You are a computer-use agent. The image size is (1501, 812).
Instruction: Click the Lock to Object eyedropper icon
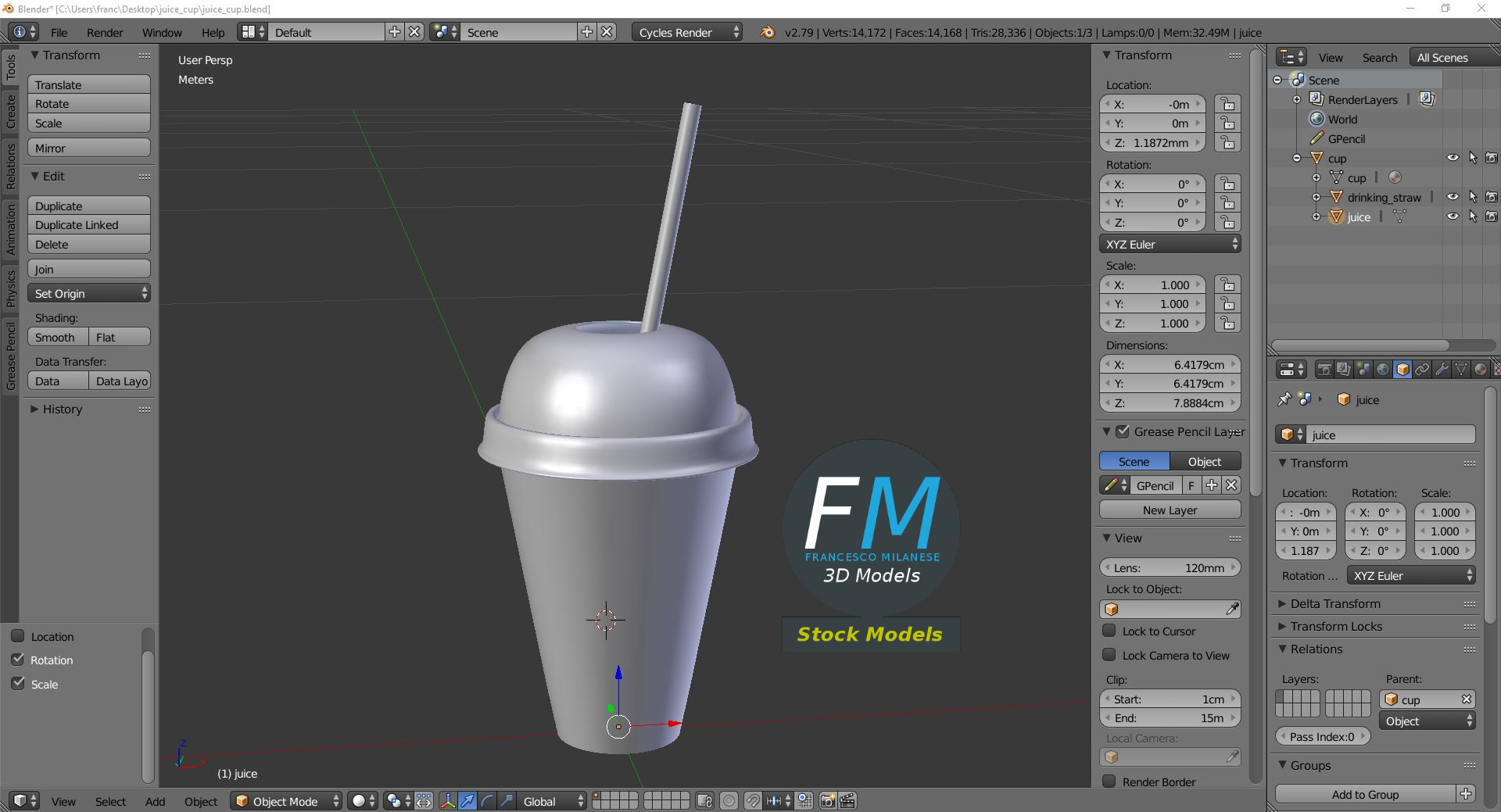coord(1232,609)
